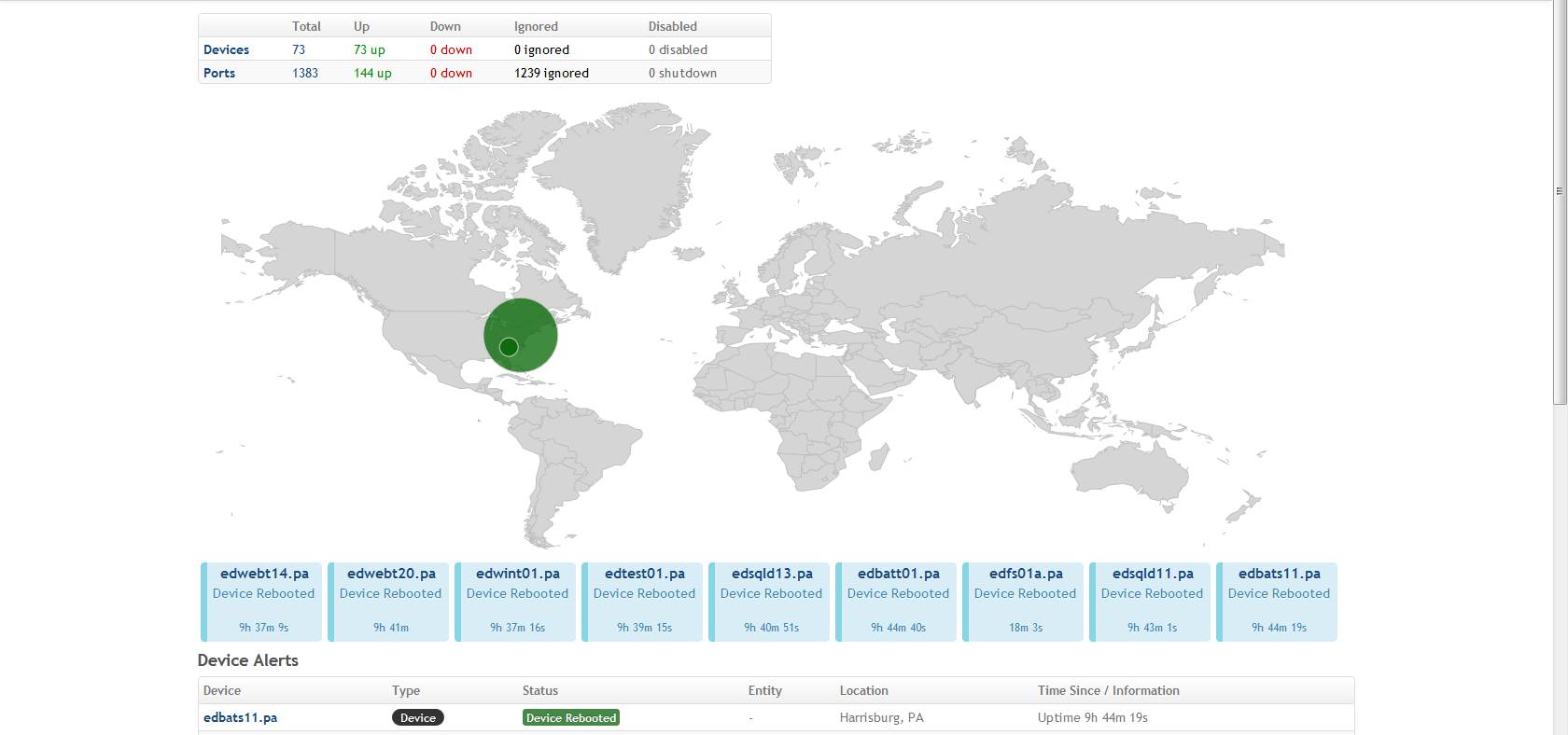Screen dimensions: 1568x735
Task: Select the edsqld13.pa device tile
Action: (772, 601)
